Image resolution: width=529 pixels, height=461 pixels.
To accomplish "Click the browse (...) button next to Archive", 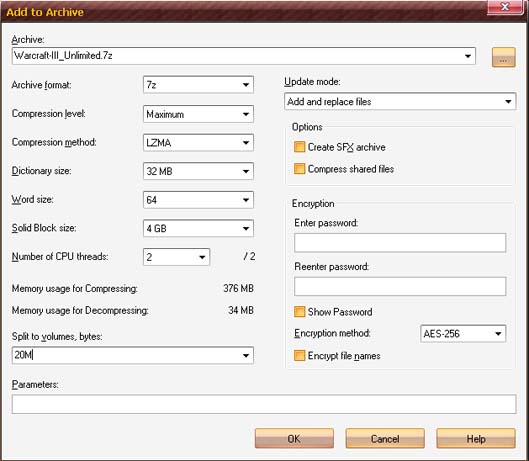I will tap(503, 57).
